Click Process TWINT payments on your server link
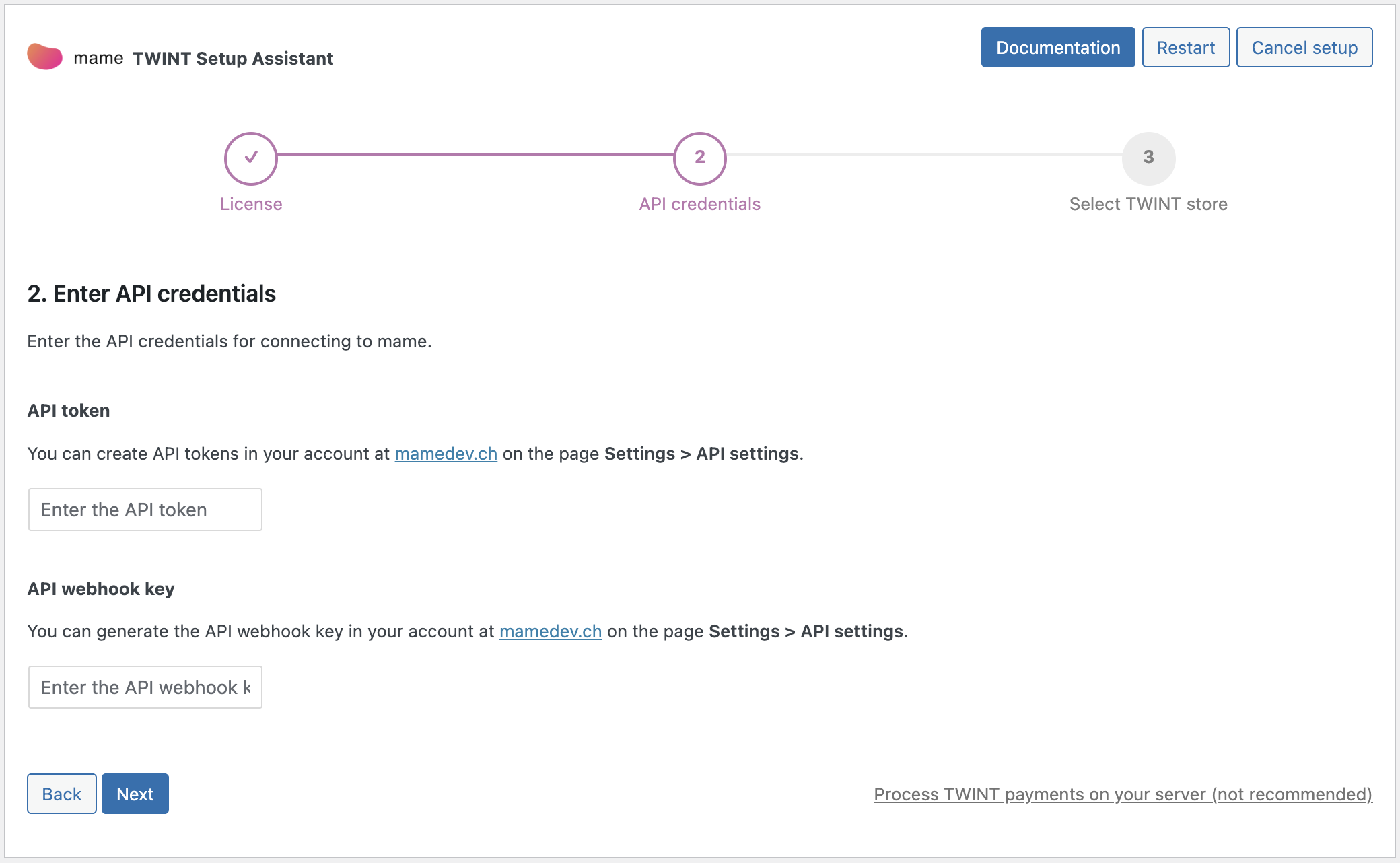1400x863 pixels. click(x=1122, y=794)
